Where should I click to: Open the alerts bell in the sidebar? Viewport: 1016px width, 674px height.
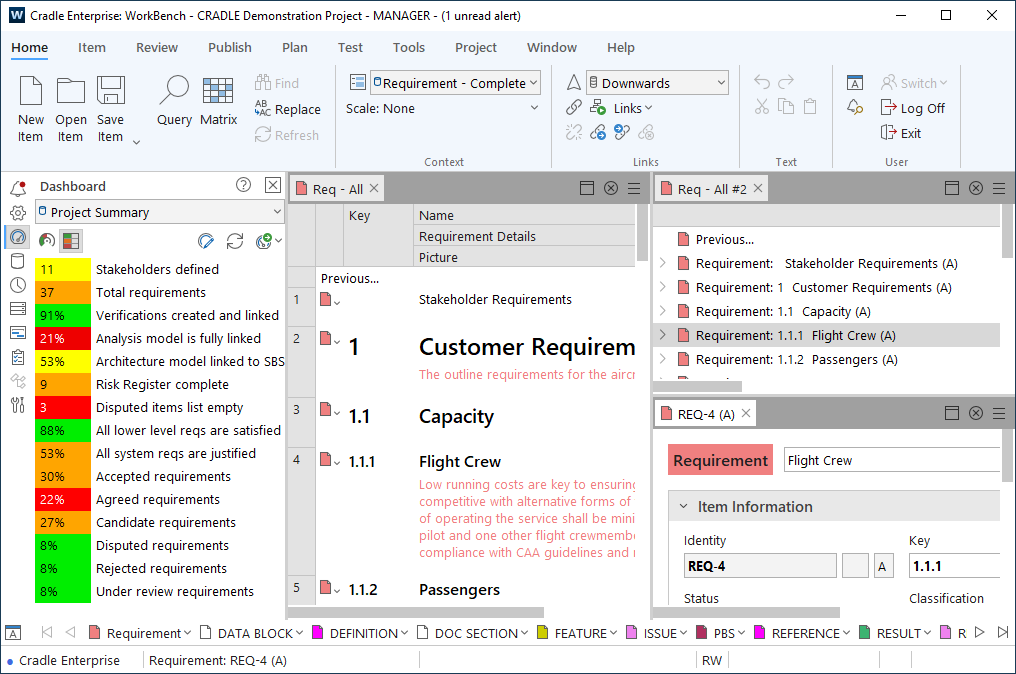18,188
